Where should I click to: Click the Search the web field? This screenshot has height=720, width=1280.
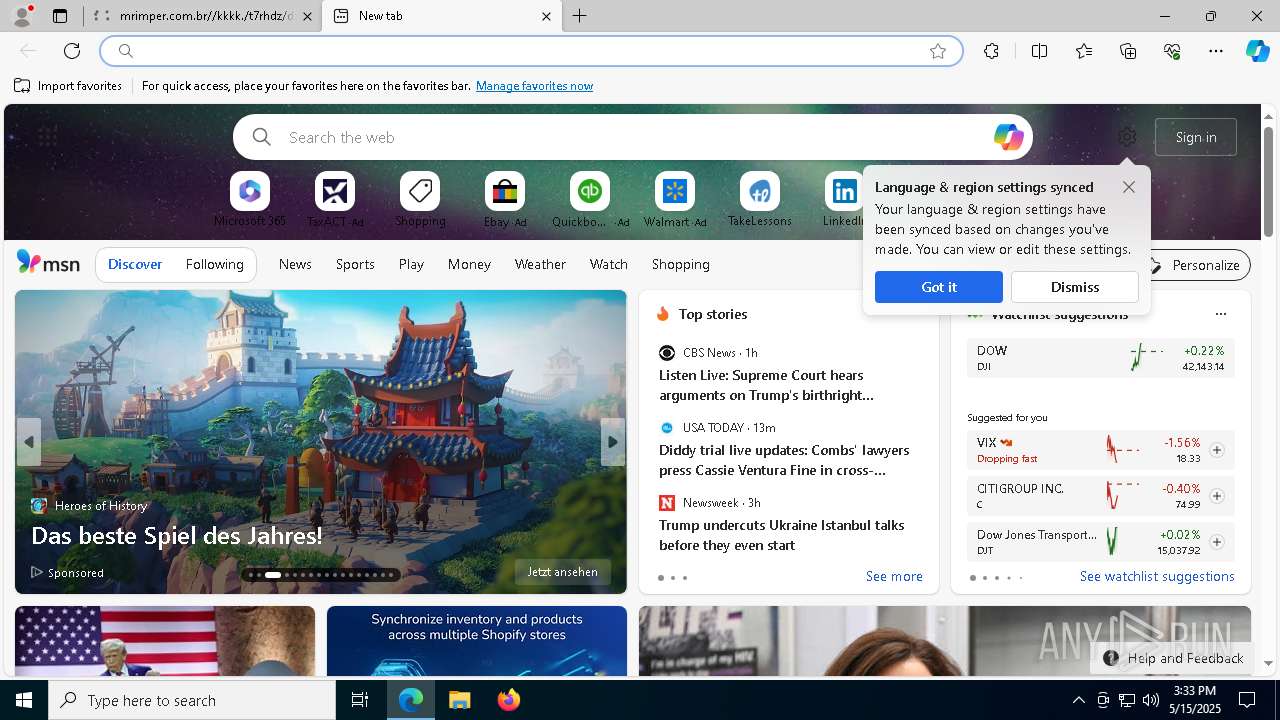633,137
